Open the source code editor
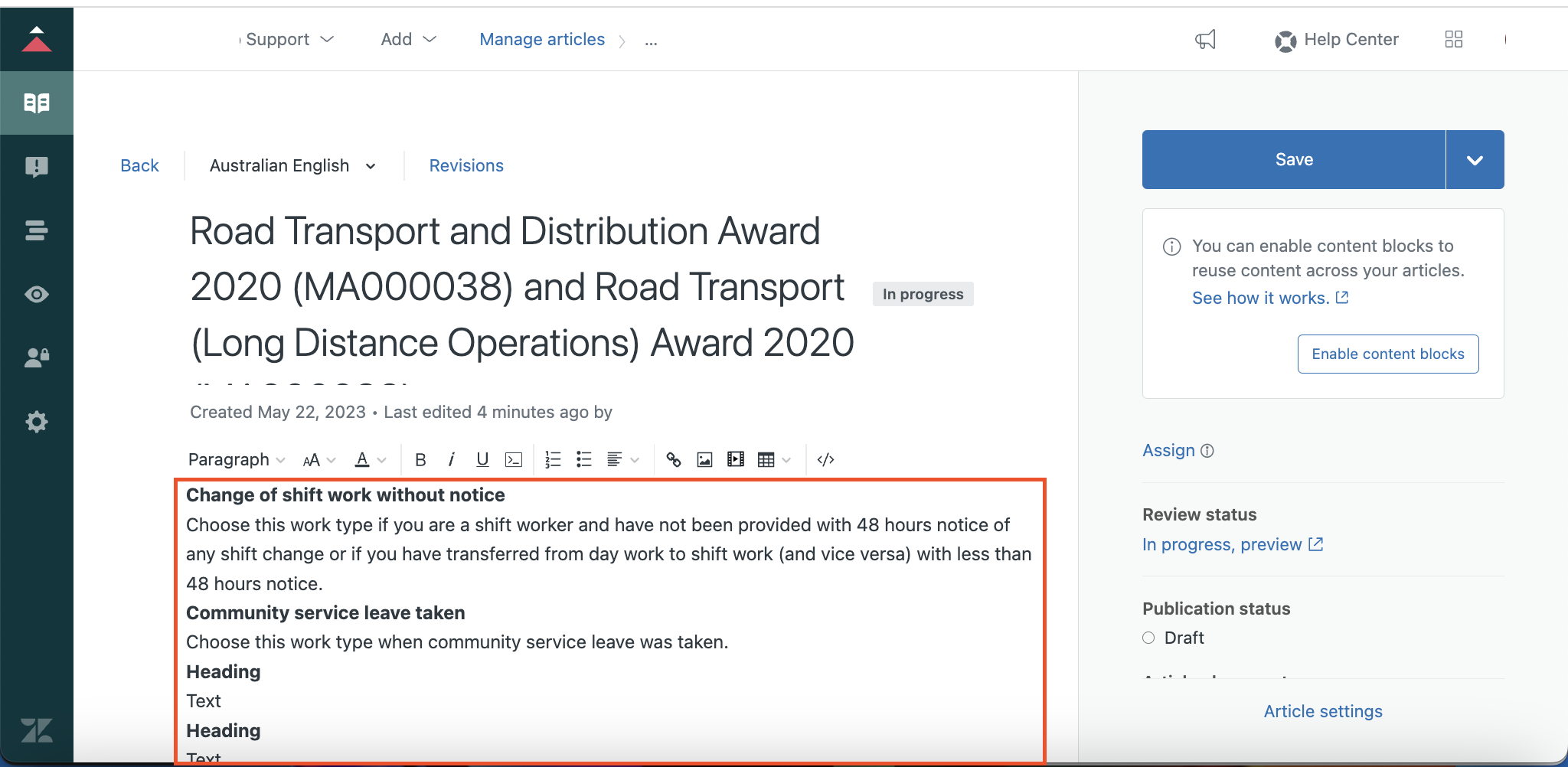This screenshot has height=767, width=1568. coord(825,459)
